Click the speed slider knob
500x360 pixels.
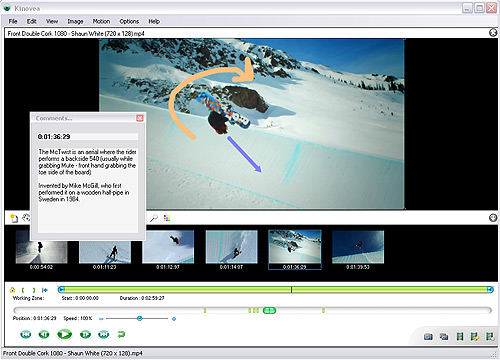click(140, 319)
